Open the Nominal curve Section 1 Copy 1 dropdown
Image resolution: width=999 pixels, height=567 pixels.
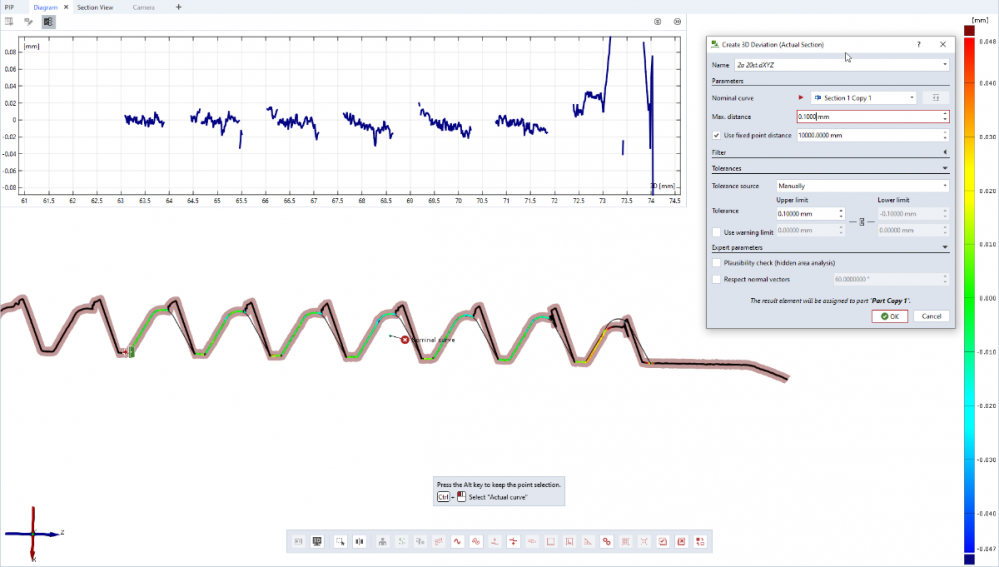coord(863,98)
